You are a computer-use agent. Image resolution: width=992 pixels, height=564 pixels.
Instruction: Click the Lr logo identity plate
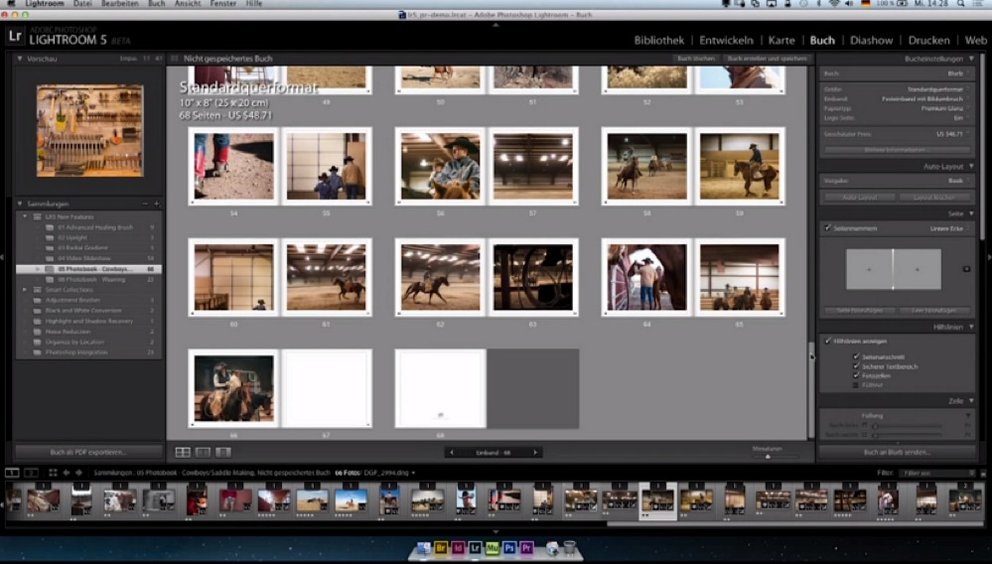15,37
